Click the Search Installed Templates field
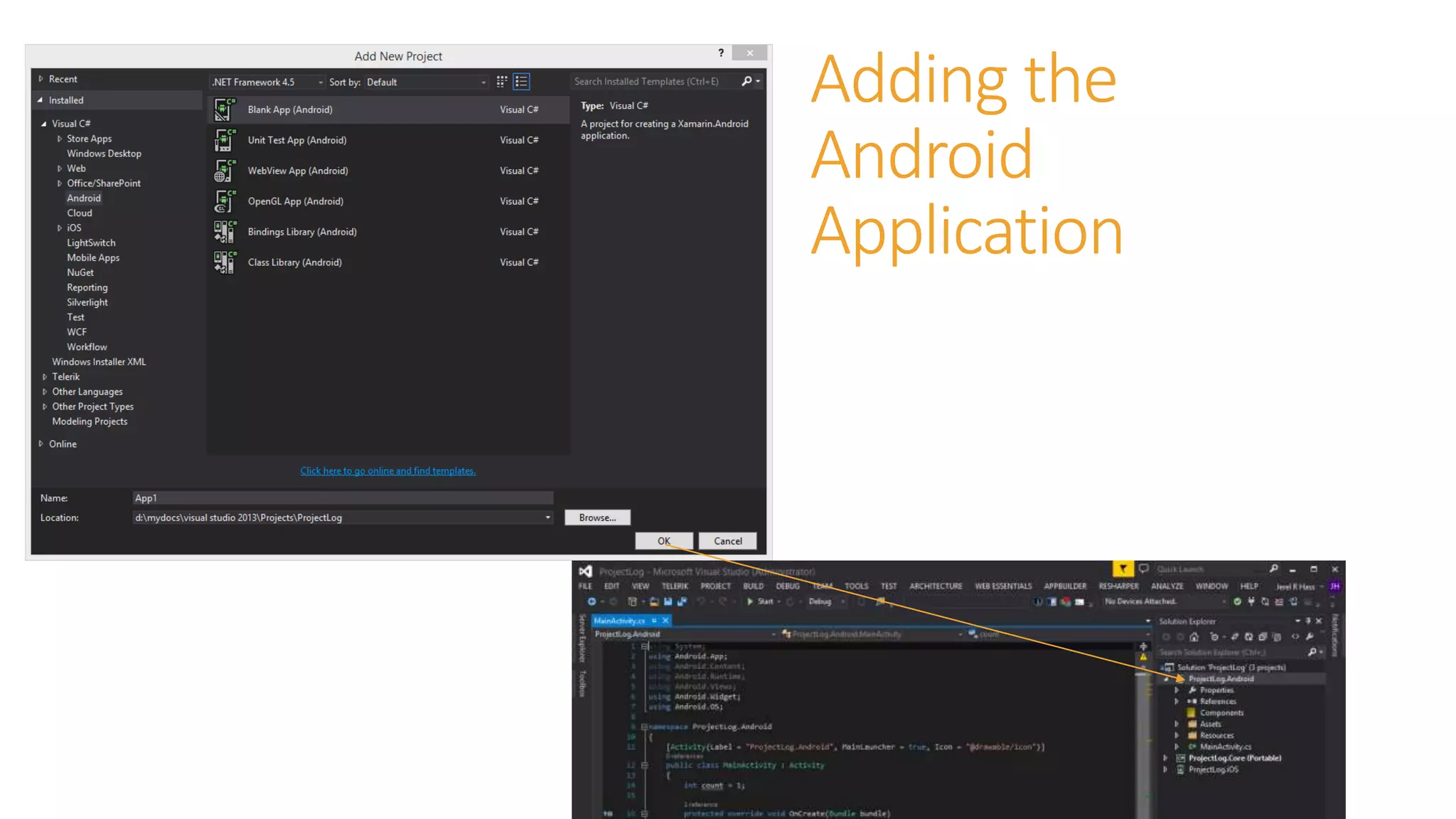Image resolution: width=1456 pixels, height=819 pixels. 655,82
